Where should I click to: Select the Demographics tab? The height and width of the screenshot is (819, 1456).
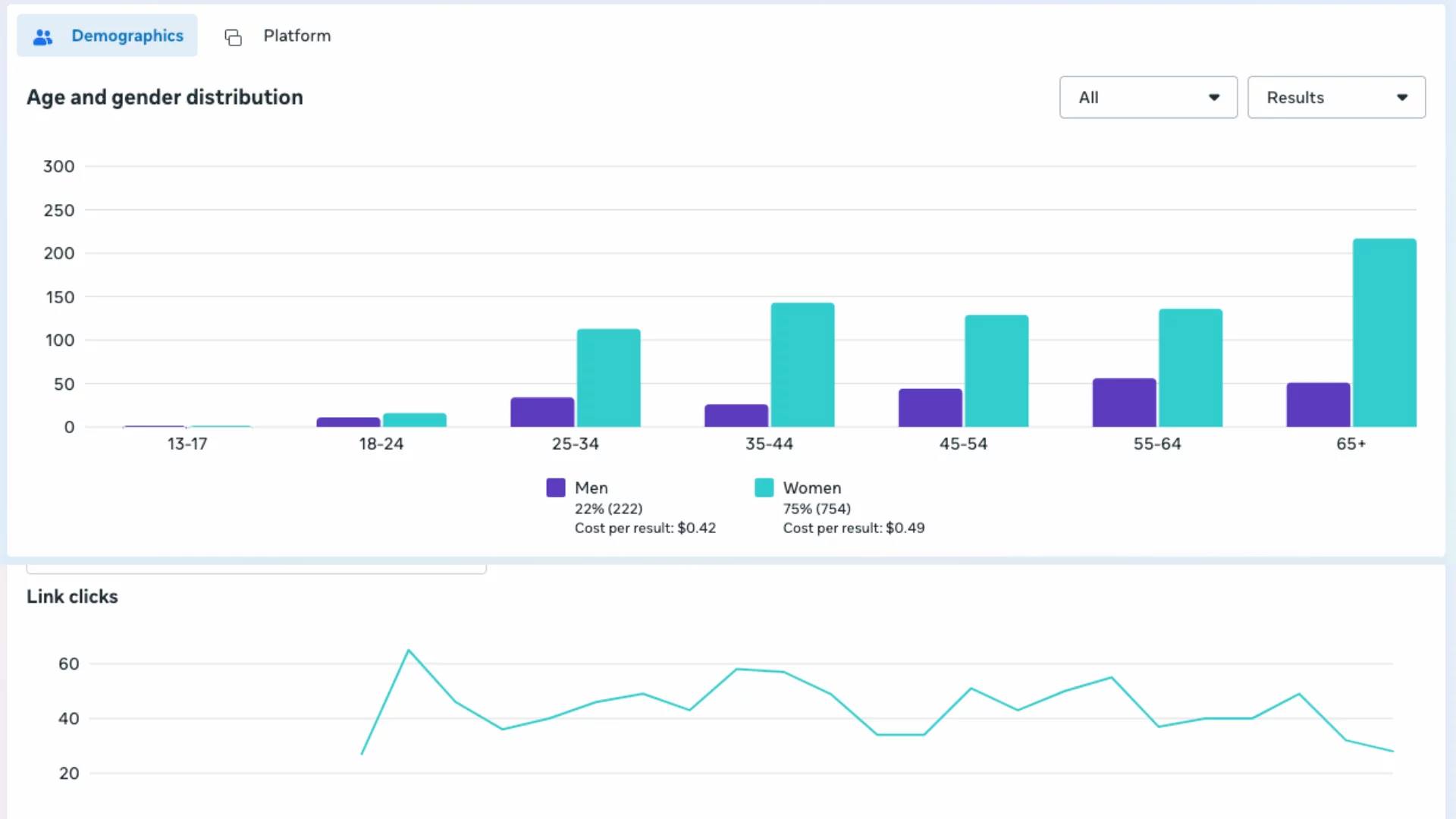click(x=127, y=36)
